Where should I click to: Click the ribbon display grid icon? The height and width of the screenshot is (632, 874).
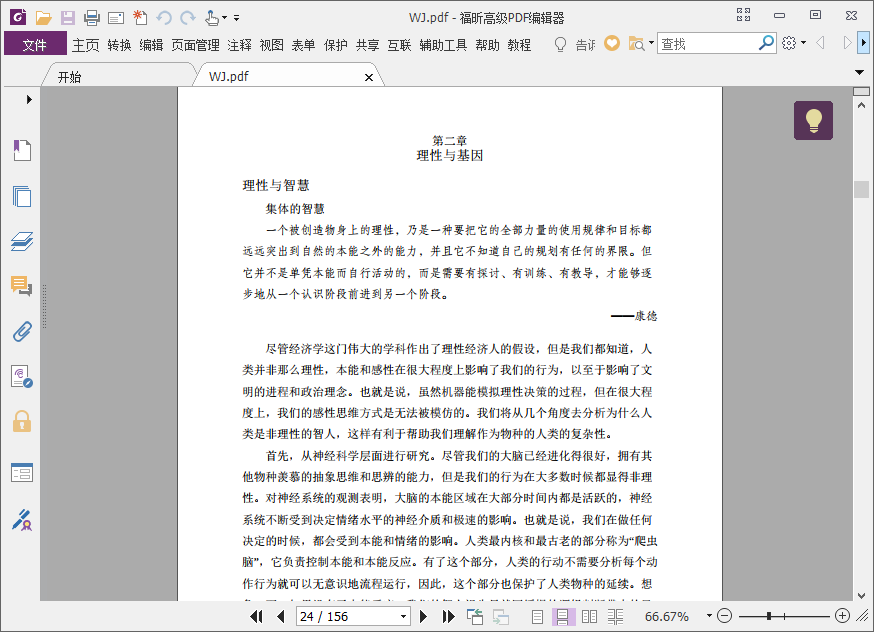[743, 15]
